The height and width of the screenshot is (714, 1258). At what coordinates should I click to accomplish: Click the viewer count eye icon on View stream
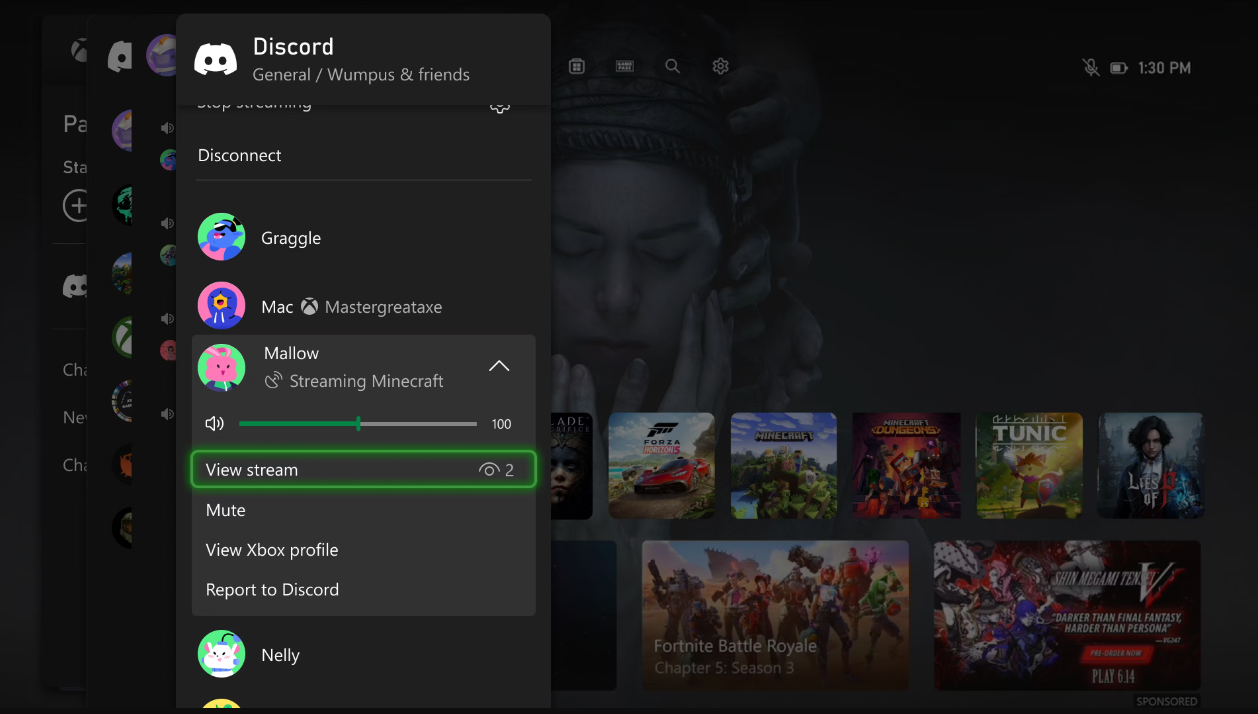489,469
